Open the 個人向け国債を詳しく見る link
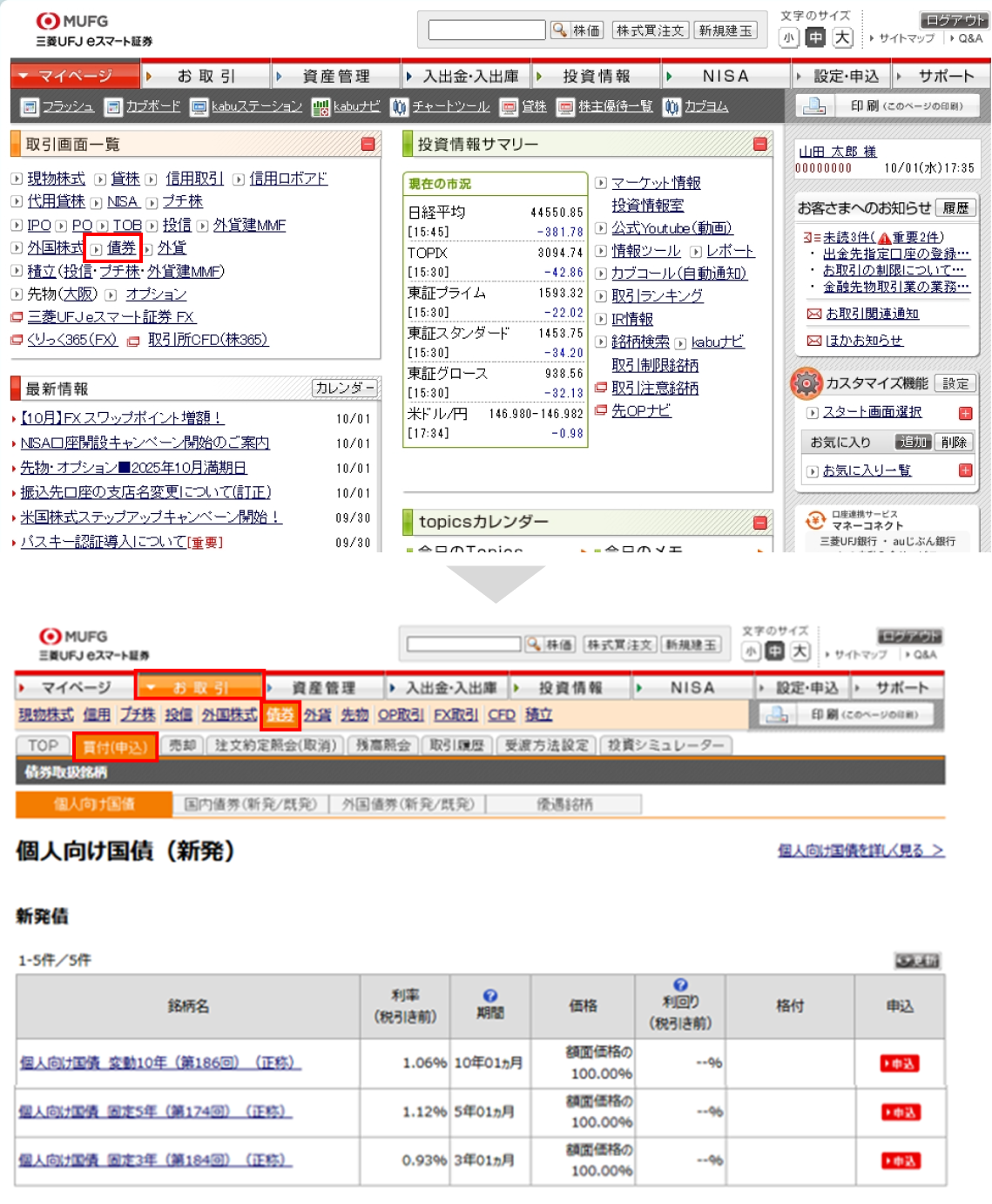992x1204 pixels. pyautogui.click(x=860, y=850)
